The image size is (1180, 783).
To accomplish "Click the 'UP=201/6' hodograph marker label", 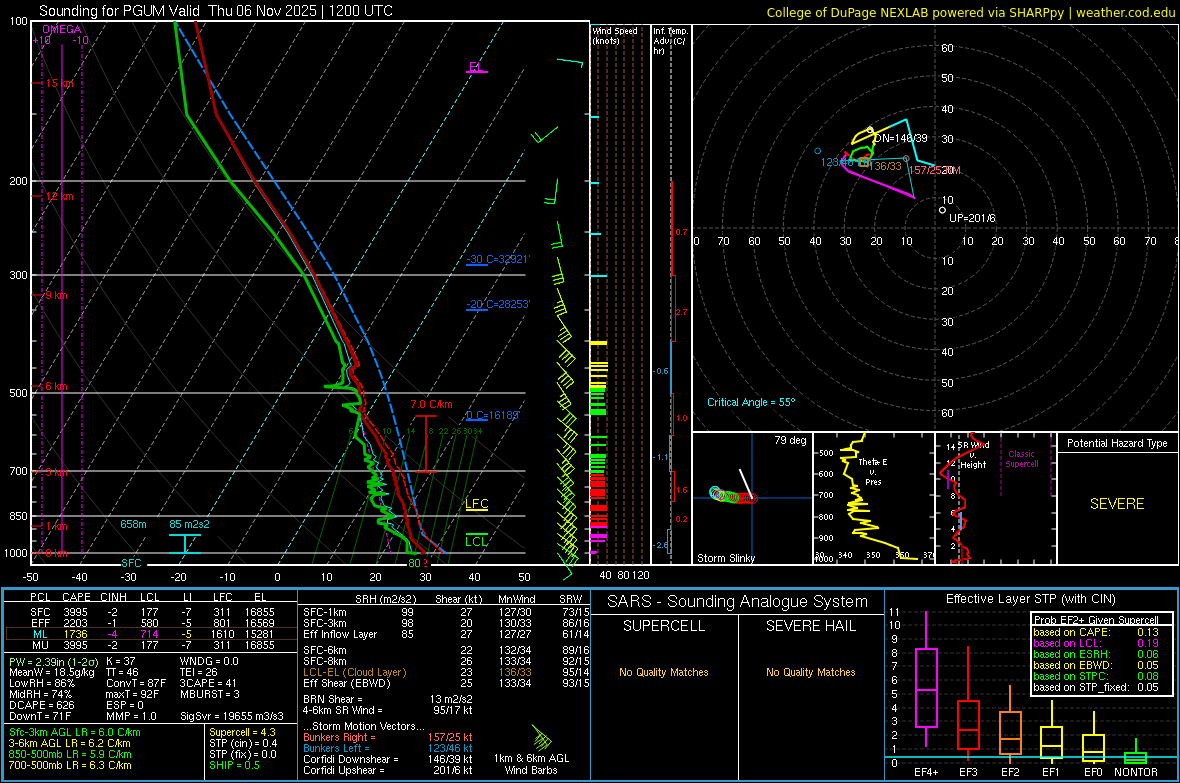I will tap(972, 218).
